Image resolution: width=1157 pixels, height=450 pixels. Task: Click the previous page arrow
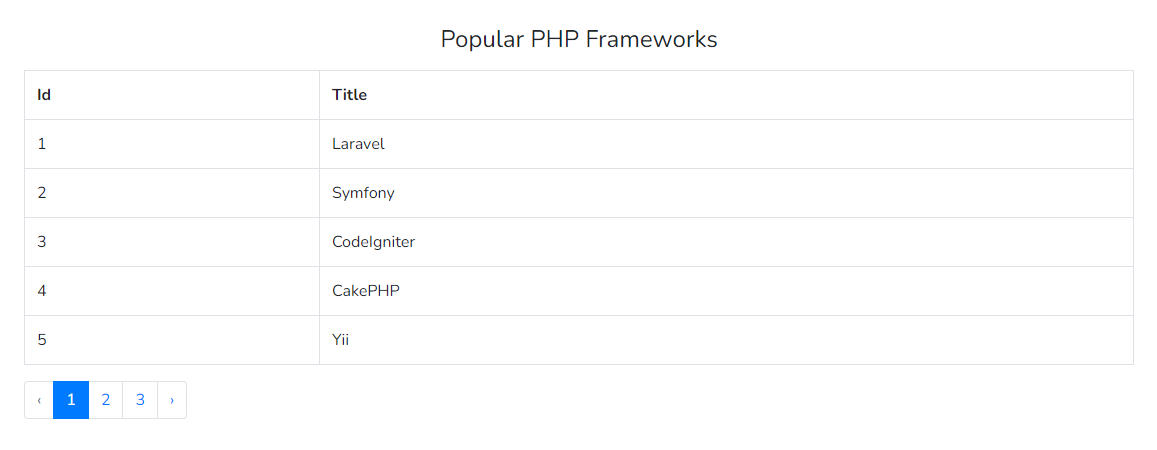pyautogui.click(x=39, y=400)
